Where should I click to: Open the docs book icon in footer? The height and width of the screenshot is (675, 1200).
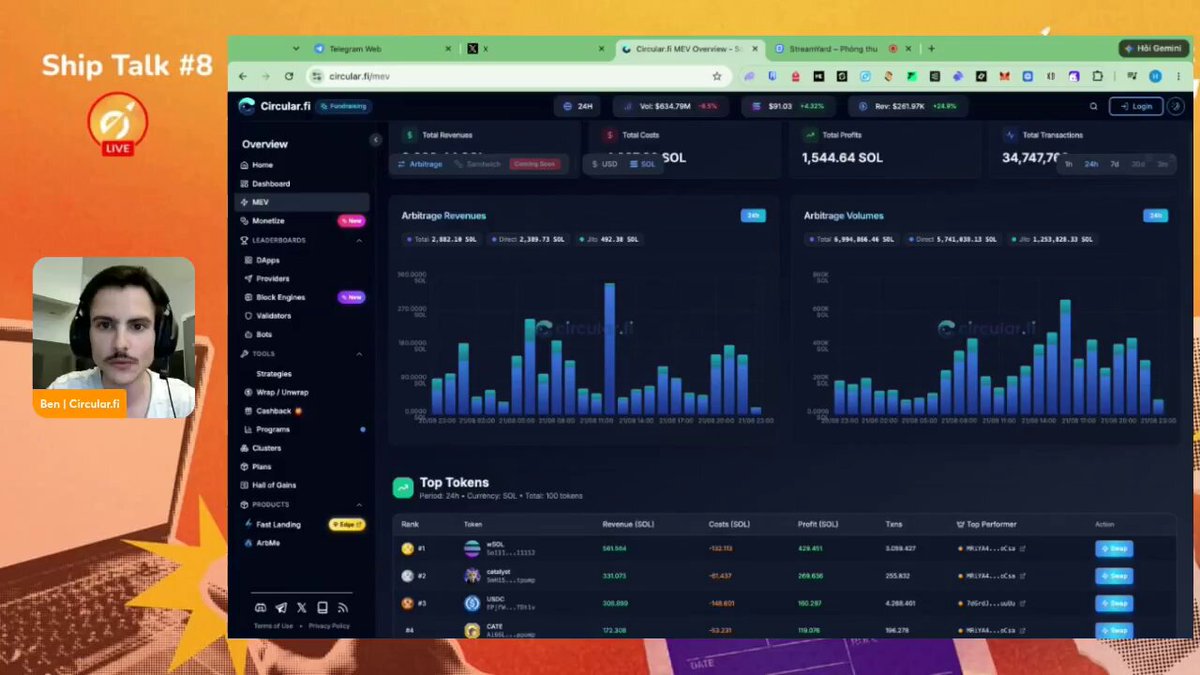(322, 607)
